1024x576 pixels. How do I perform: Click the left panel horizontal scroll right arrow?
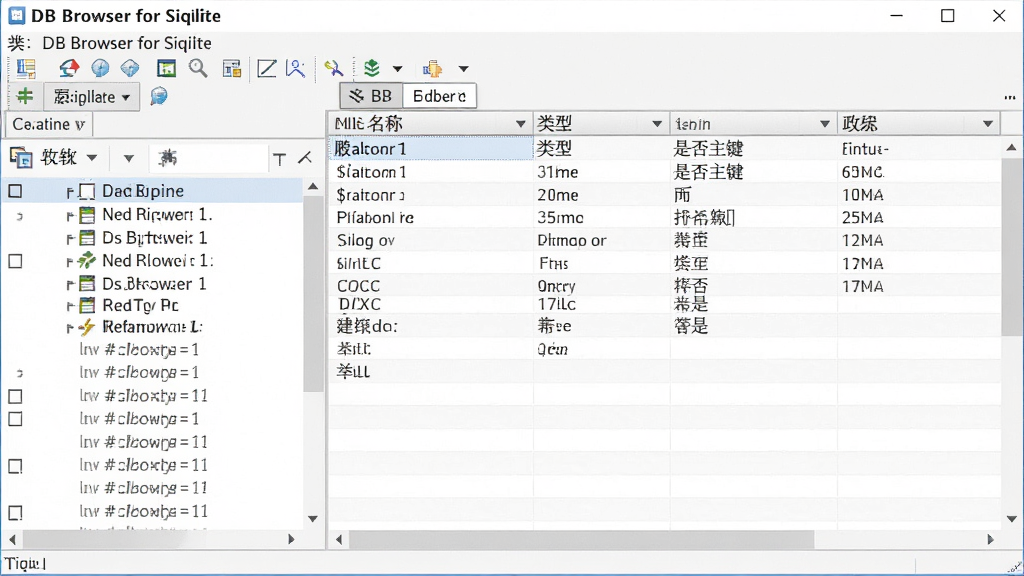click(291, 539)
